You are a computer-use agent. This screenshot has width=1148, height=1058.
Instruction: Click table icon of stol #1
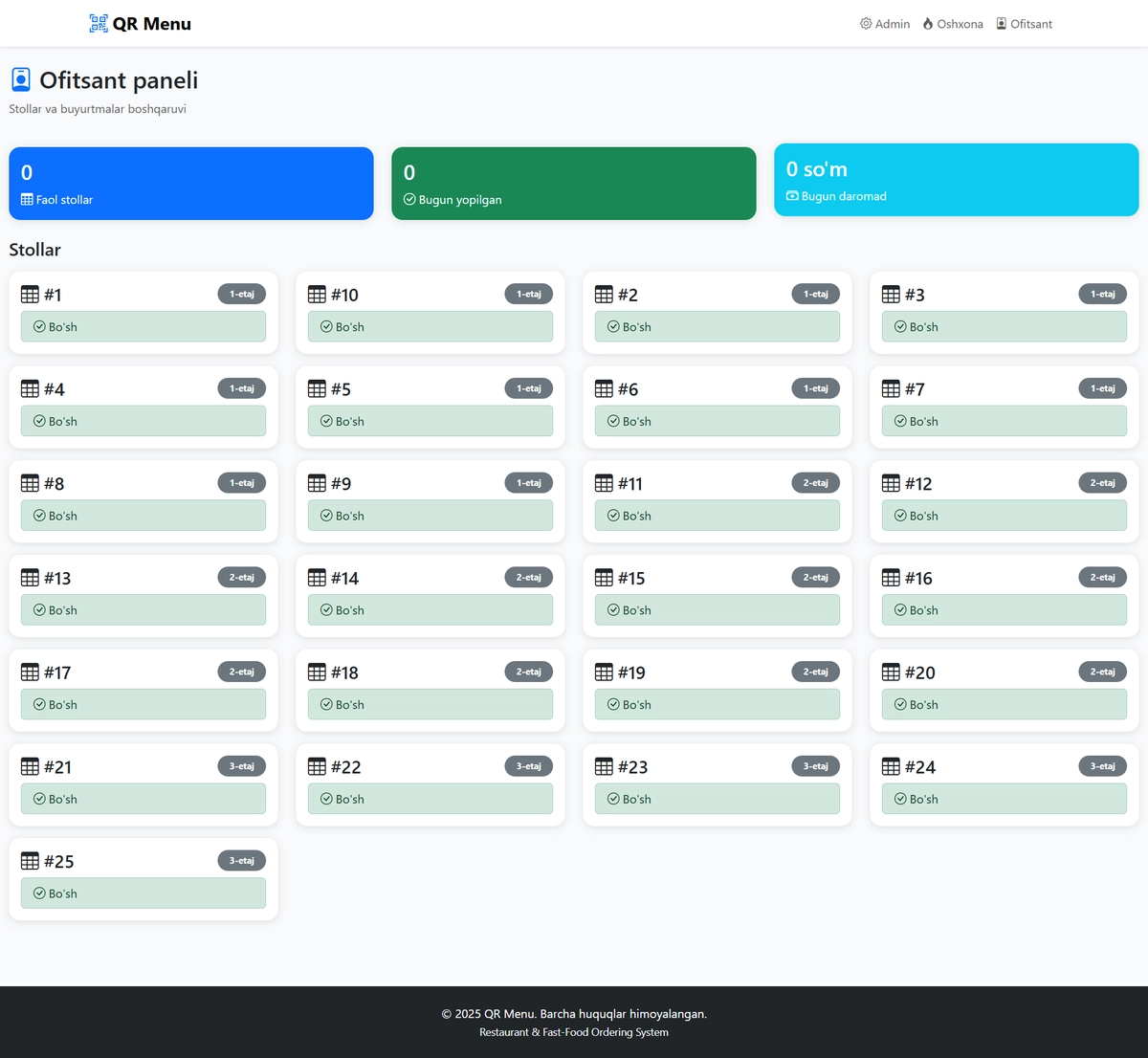30,295
